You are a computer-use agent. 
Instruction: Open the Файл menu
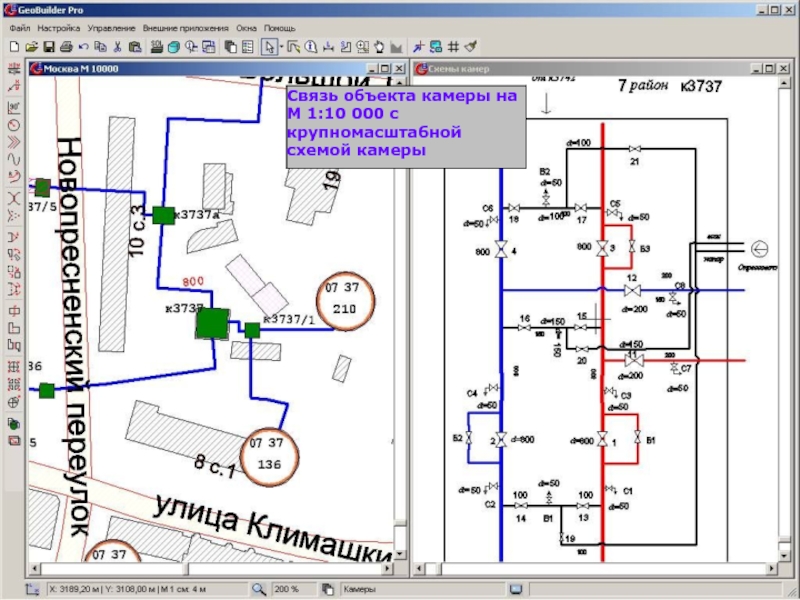tap(20, 28)
